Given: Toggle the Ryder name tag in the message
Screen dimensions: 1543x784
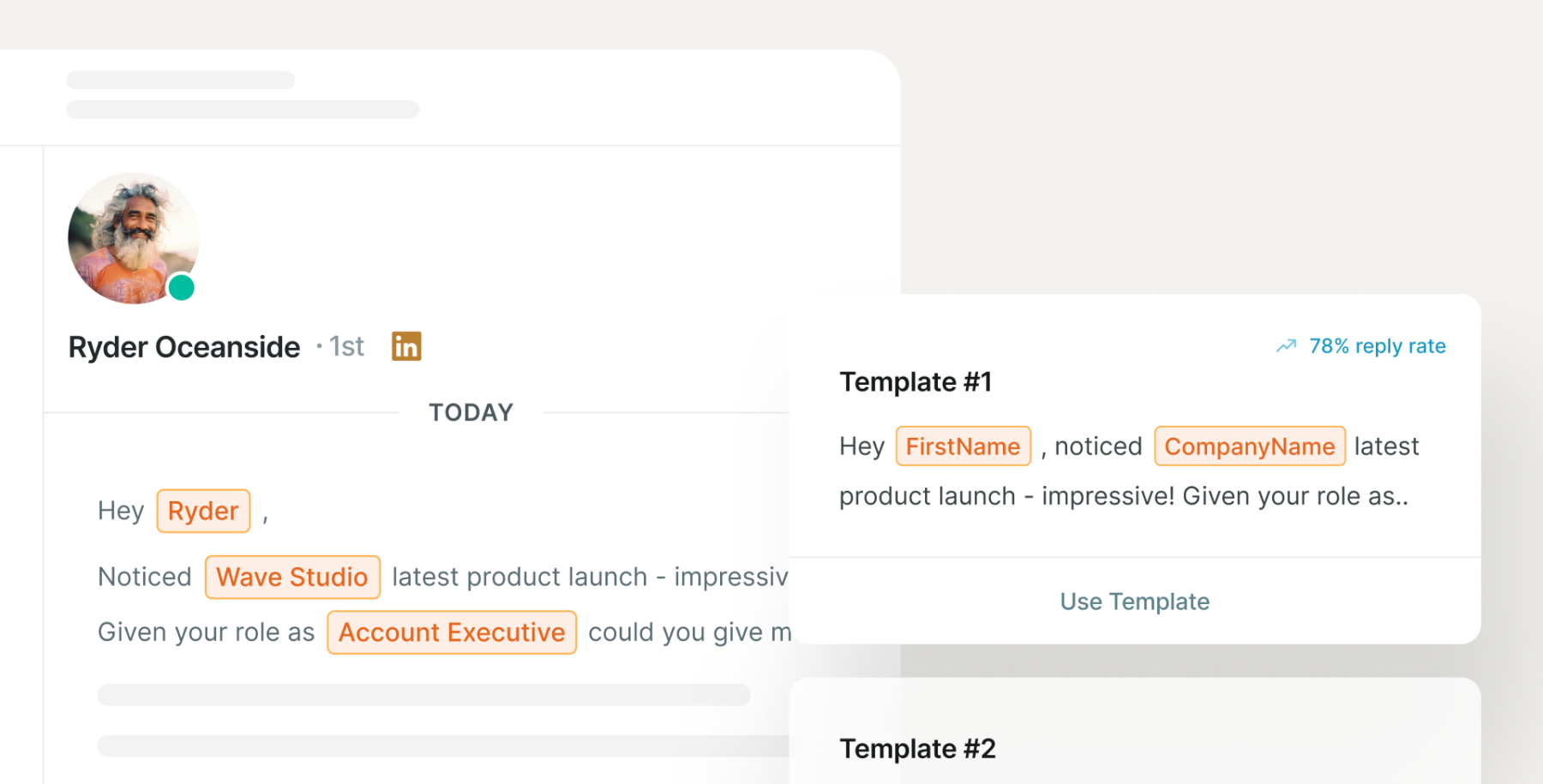Looking at the screenshot, I should 203,511.
